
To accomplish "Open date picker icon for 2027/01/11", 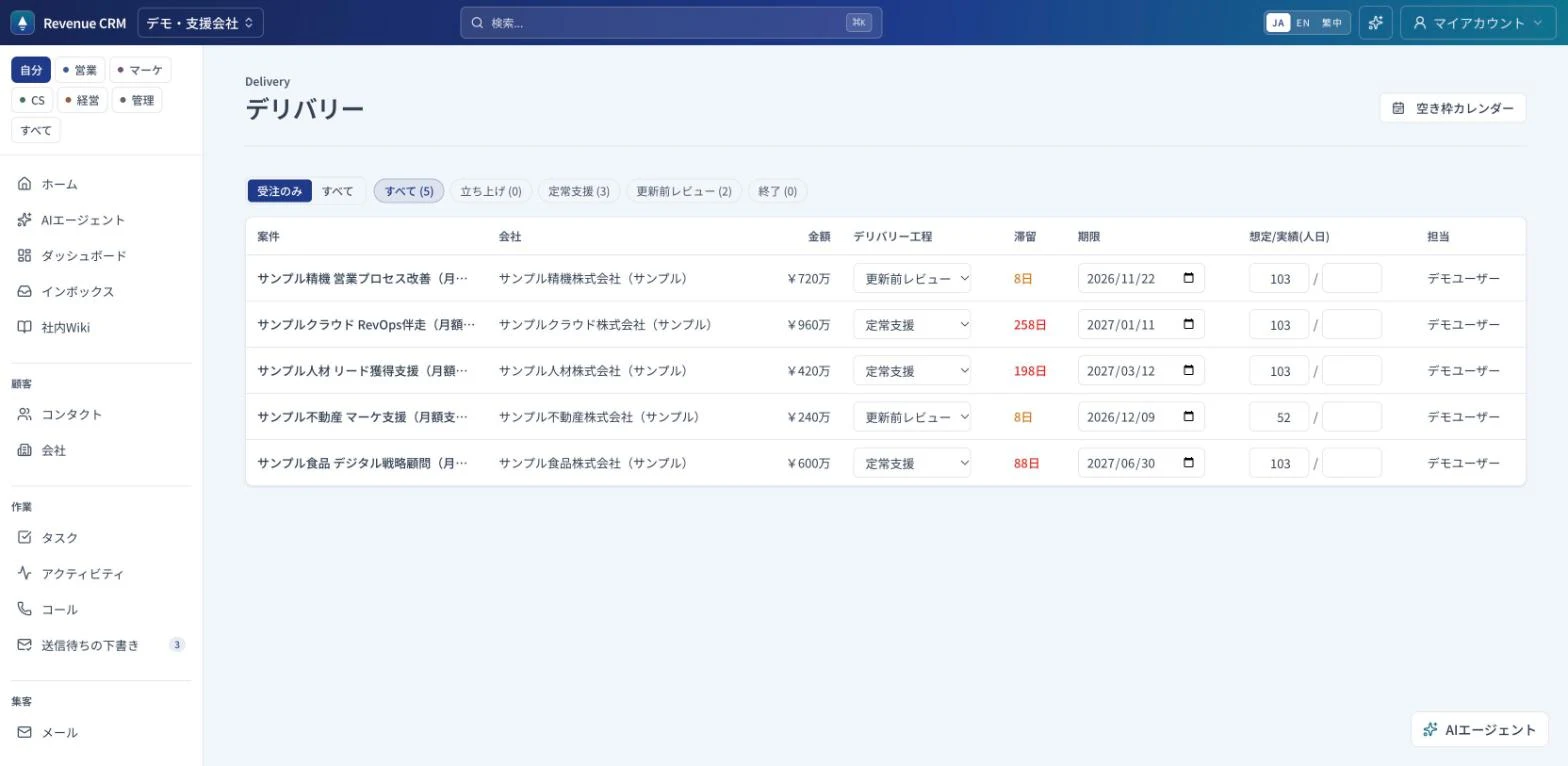I will tap(1189, 324).
